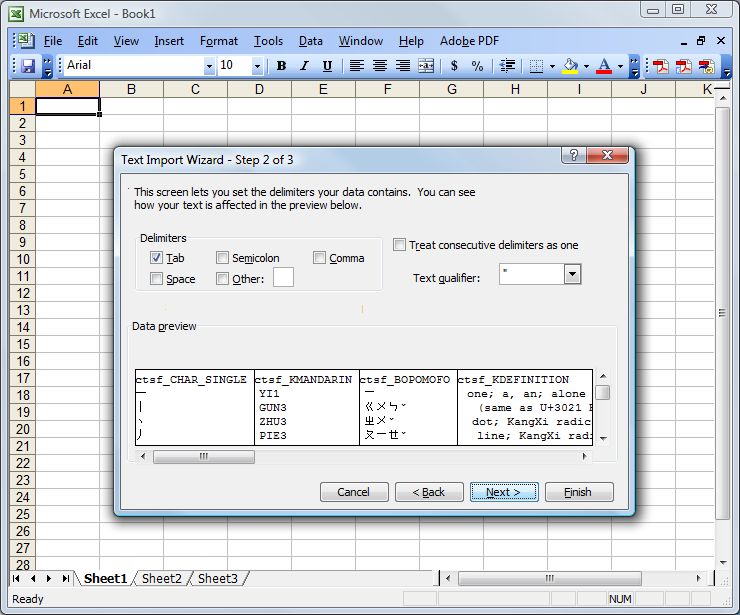Click the Borders icon

[x=536, y=66]
